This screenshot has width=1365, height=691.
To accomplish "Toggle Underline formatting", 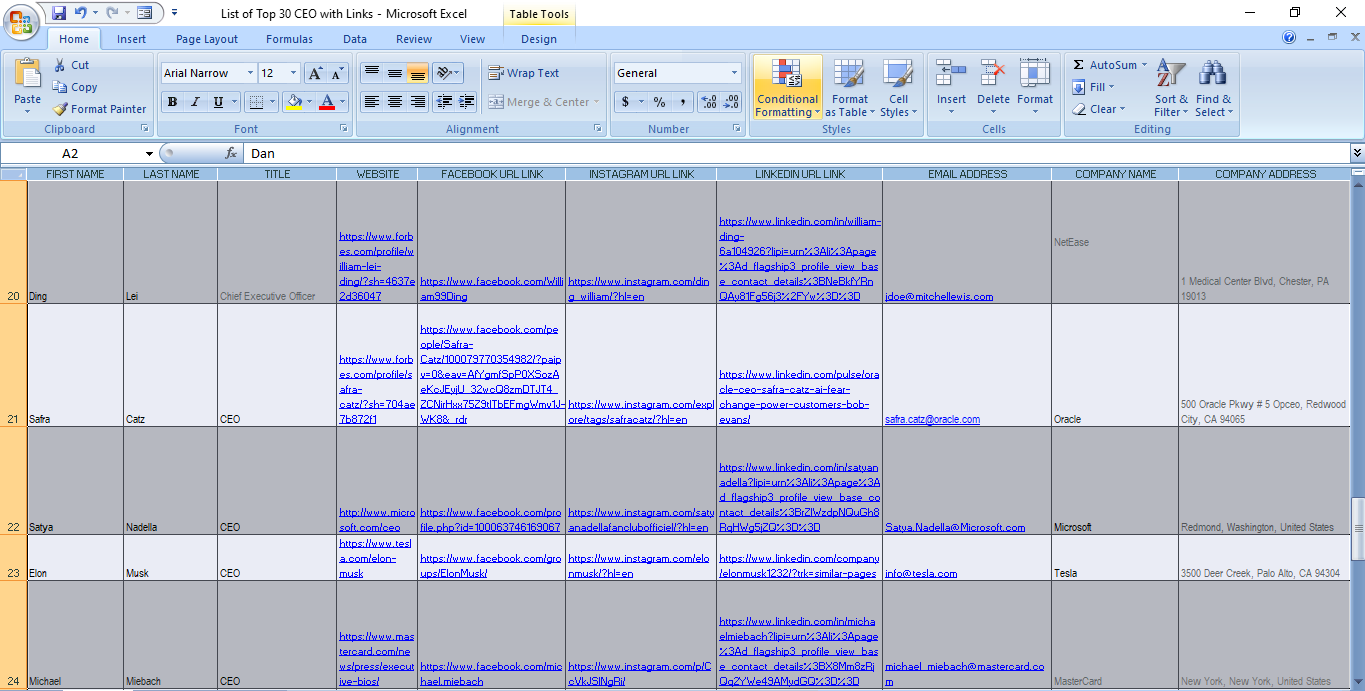I will click(218, 102).
